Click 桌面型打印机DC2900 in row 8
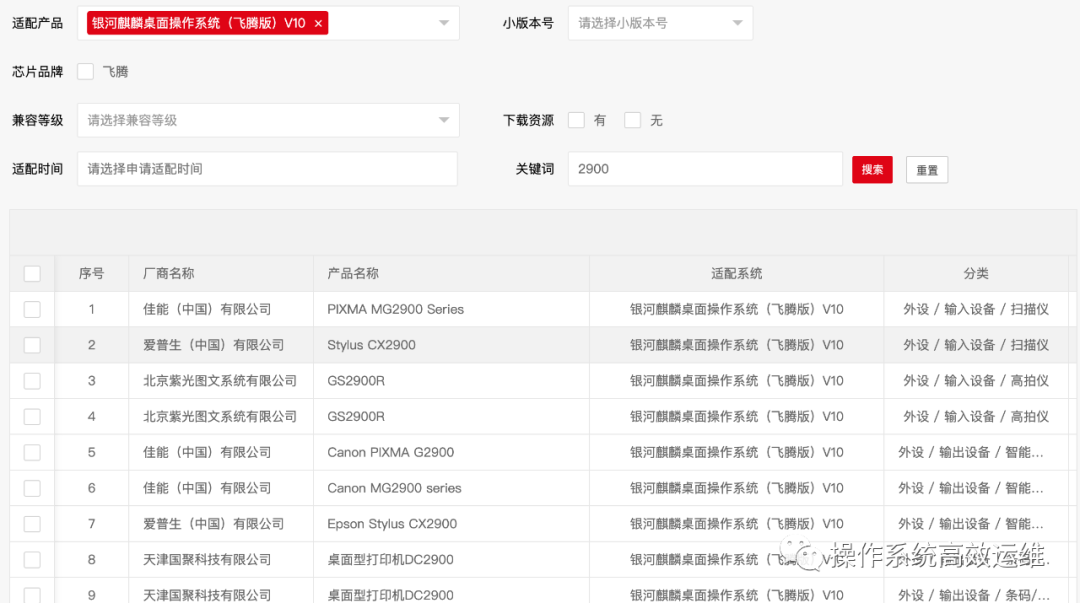1080x603 pixels. (391, 560)
